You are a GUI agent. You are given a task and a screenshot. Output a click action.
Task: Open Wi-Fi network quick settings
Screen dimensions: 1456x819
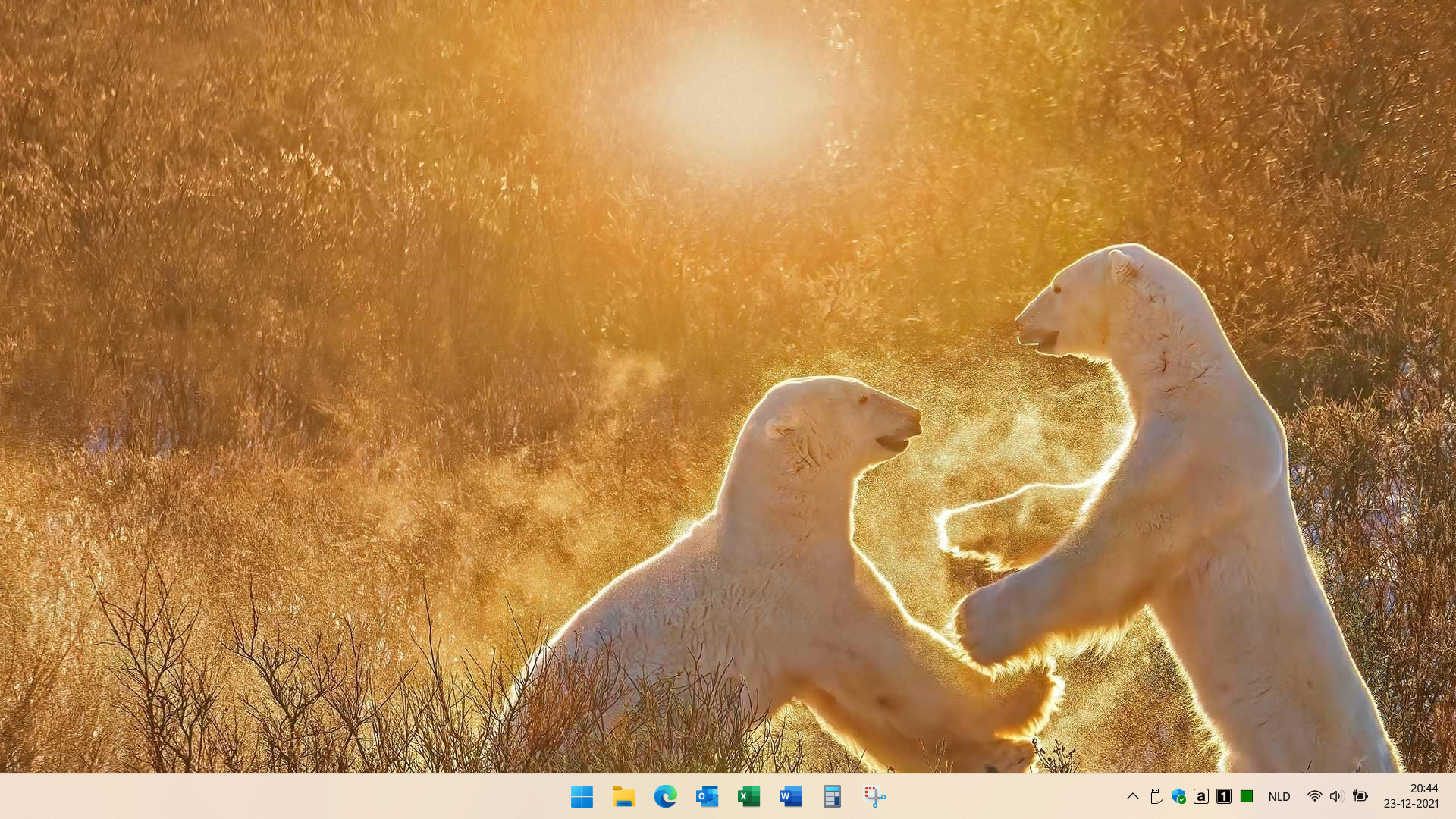tap(1314, 796)
